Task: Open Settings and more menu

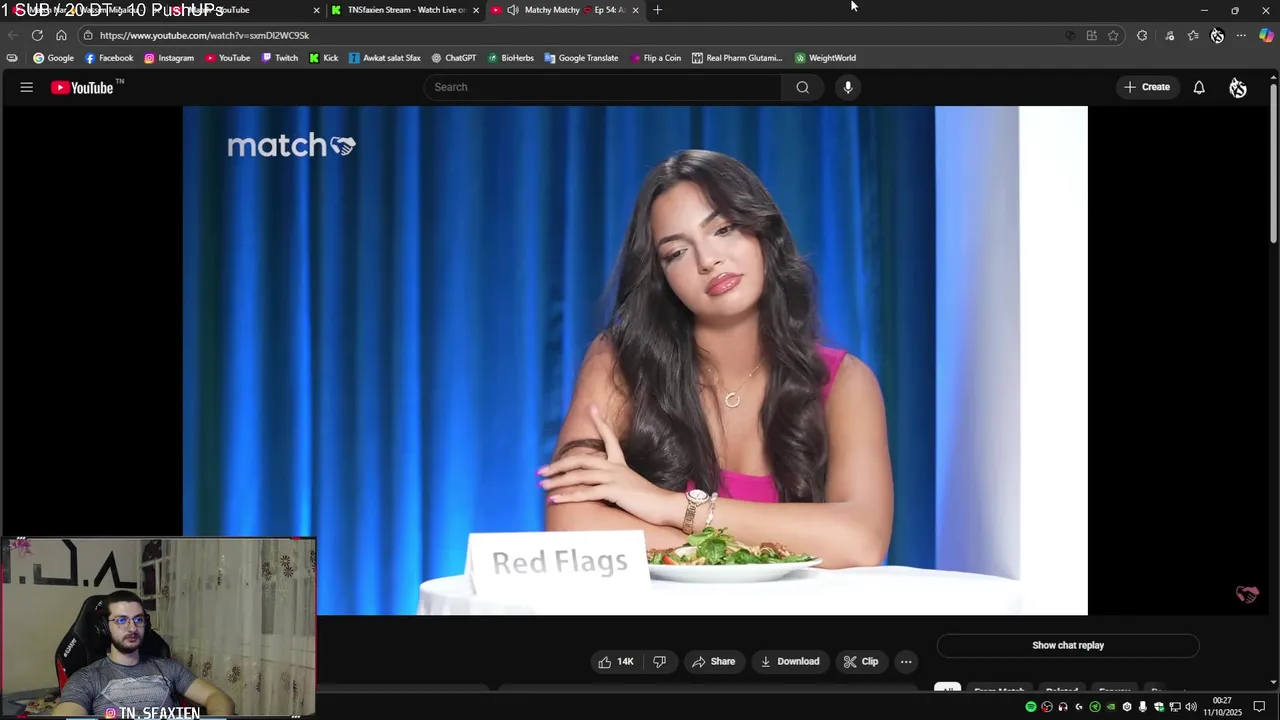Action: (1241, 35)
